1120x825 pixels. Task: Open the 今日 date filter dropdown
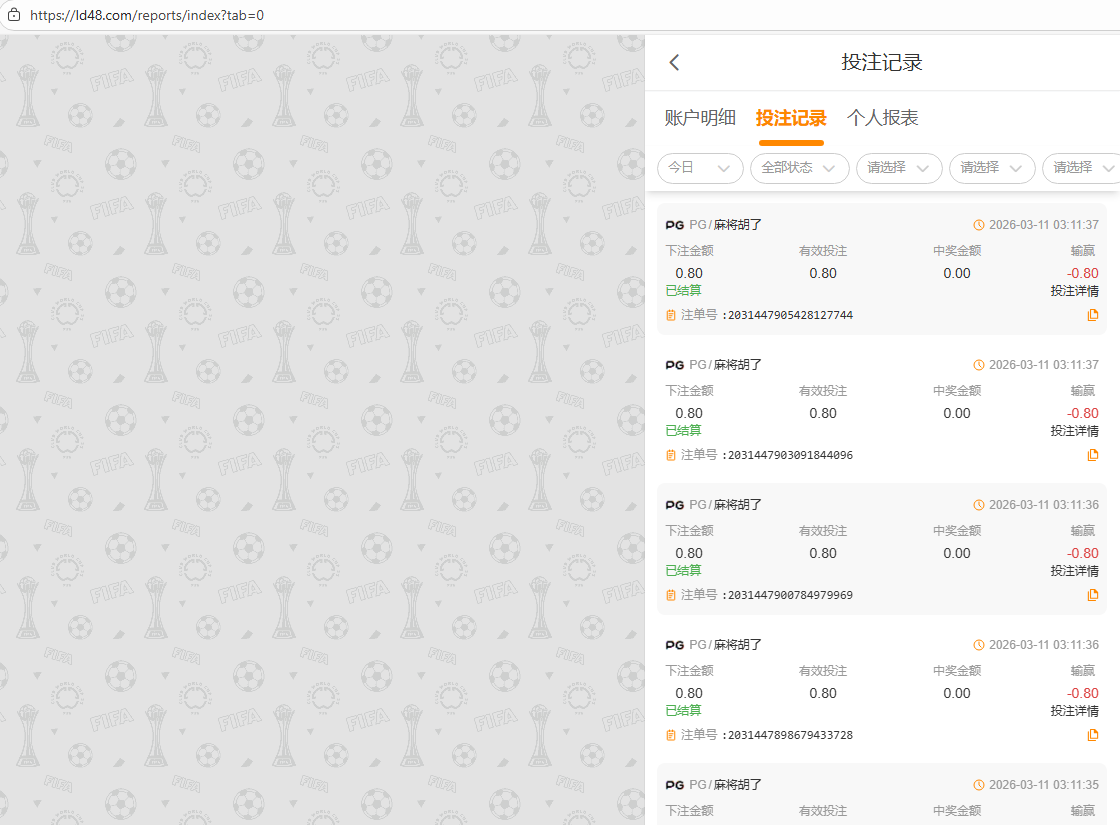700,168
